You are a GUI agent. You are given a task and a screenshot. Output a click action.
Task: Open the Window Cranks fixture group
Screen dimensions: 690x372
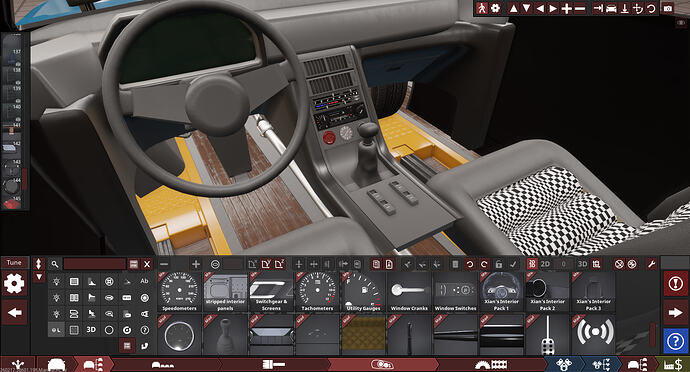click(x=409, y=292)
